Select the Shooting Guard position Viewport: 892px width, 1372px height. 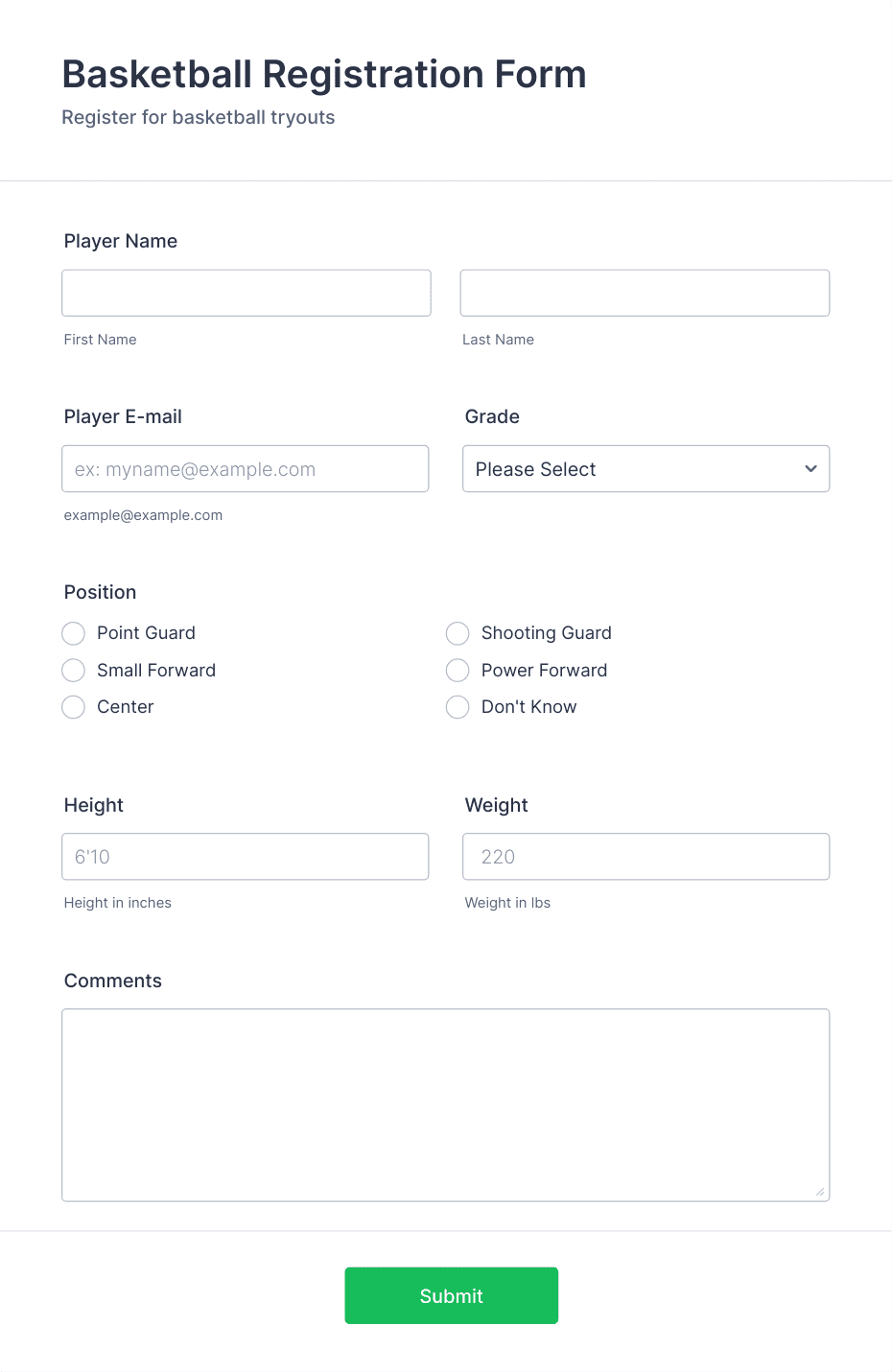458,633
